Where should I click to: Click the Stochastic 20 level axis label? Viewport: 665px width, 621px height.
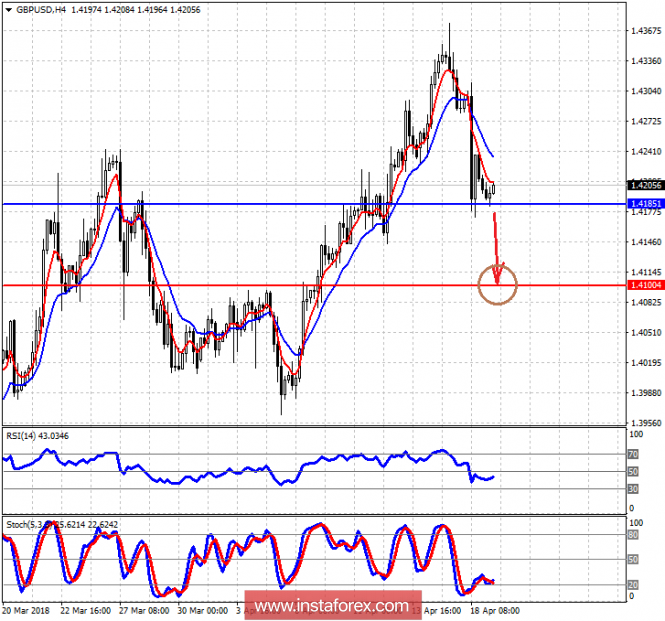pos(633,584)
